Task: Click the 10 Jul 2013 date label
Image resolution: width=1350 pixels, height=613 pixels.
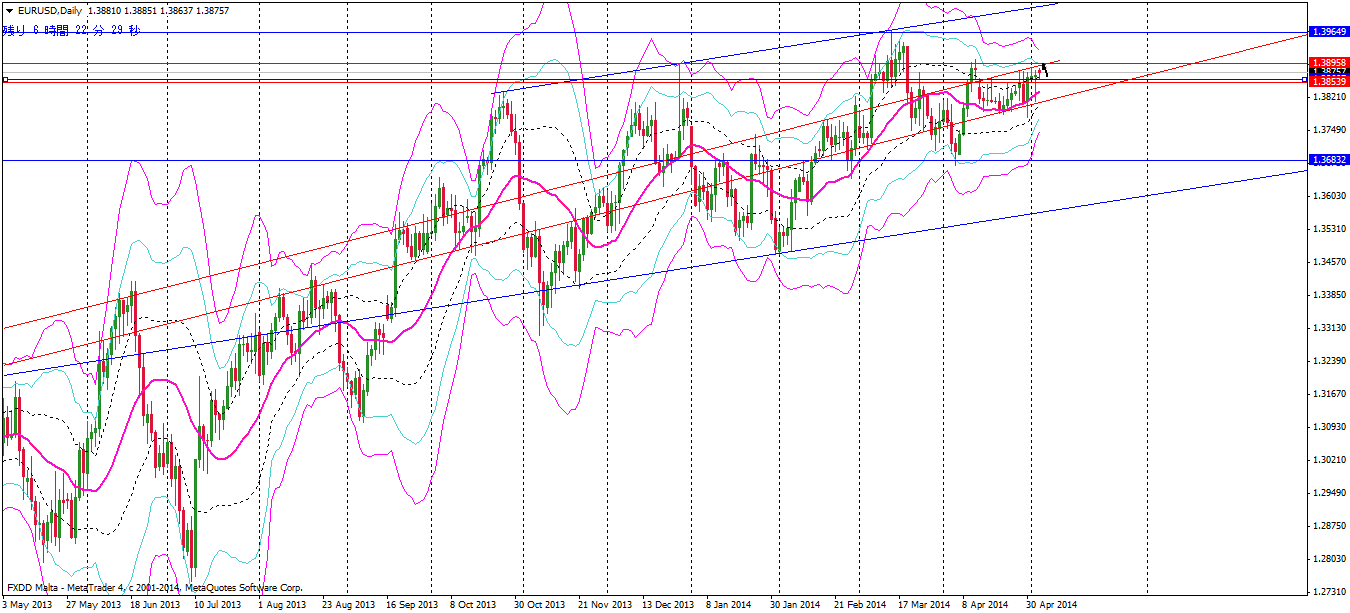Action: [x=217, y=605]
